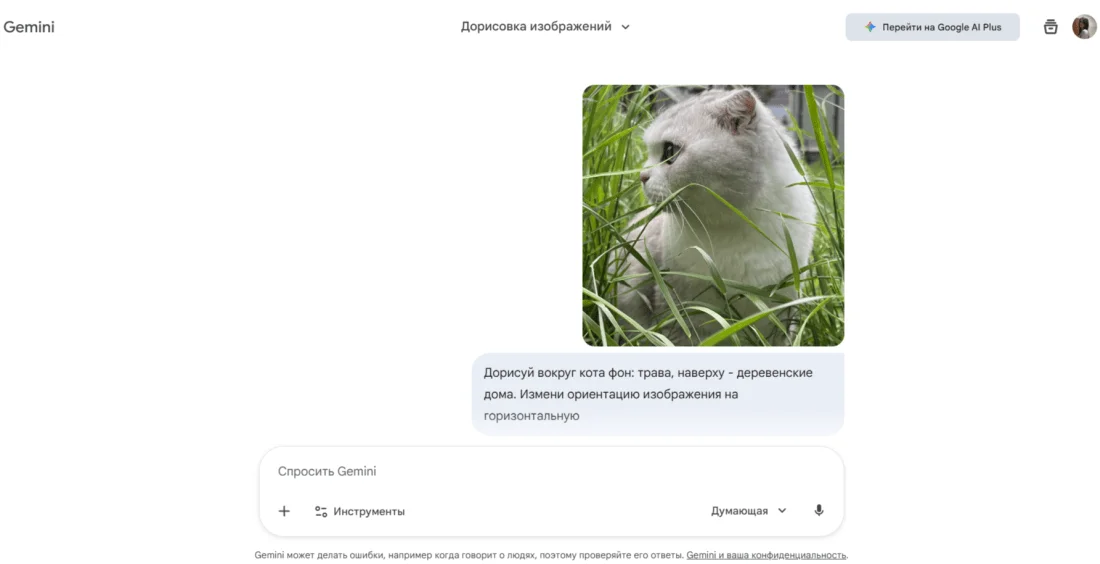Click the plus icon to add files
Image resolution: width=1100 pixels, height=564 pixels.
[284, 511]
